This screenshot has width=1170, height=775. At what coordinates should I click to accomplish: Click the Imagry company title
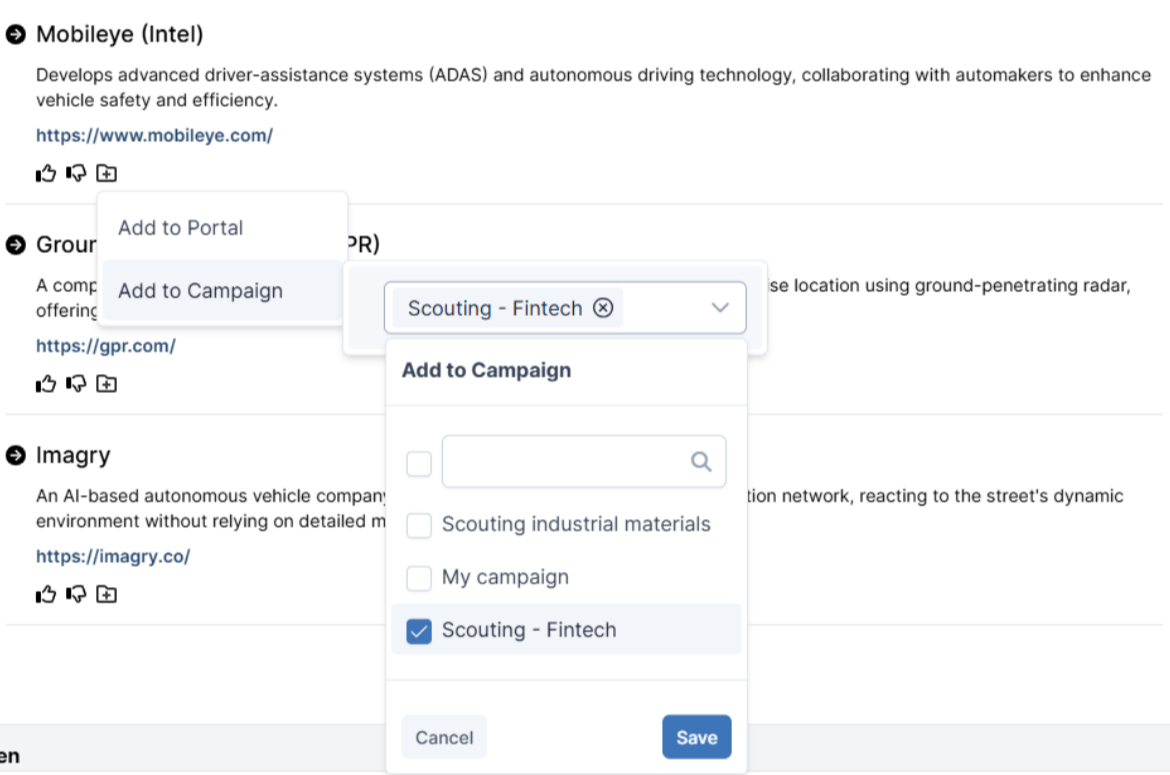tap(73, 455)
